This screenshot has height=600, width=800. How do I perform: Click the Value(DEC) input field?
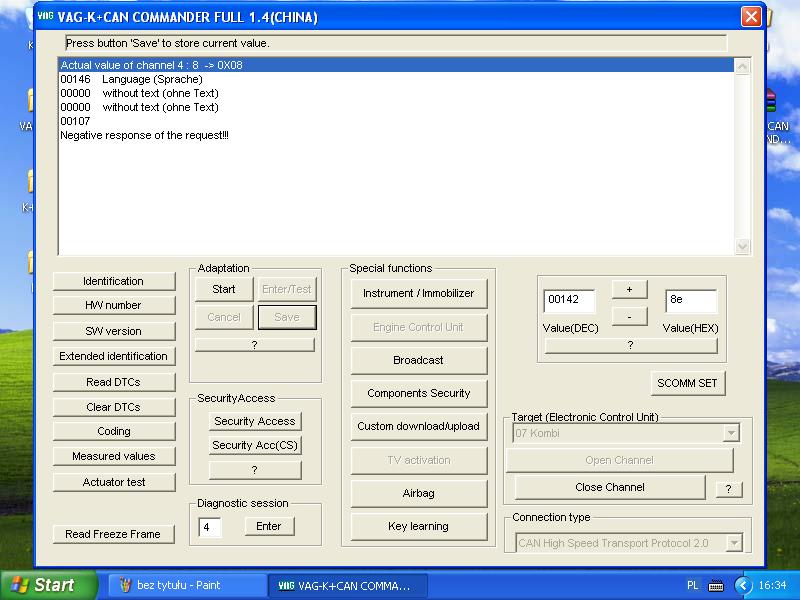pos(569,301)
